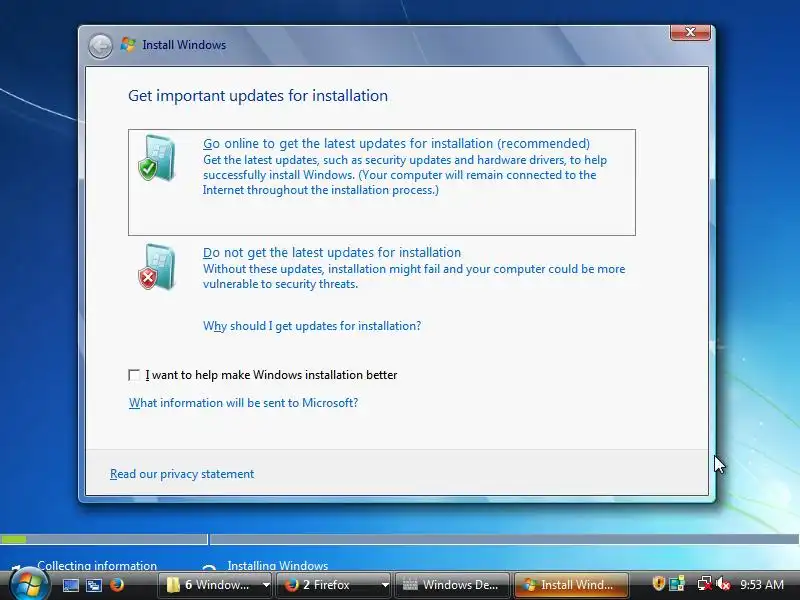Close the Install Windows dialog
This screenshot has width=800, height=600.
(690, 32)
